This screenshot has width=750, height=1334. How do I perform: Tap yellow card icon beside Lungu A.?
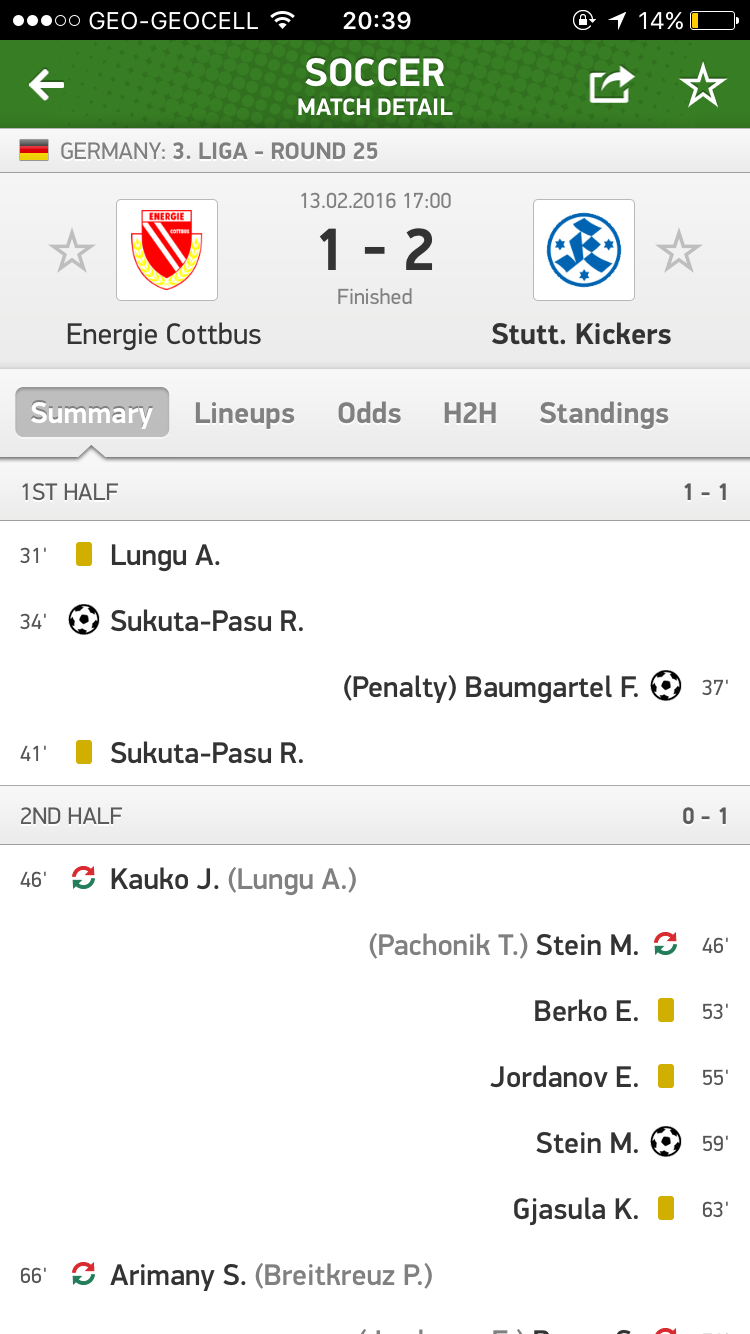tap(84, 555)
